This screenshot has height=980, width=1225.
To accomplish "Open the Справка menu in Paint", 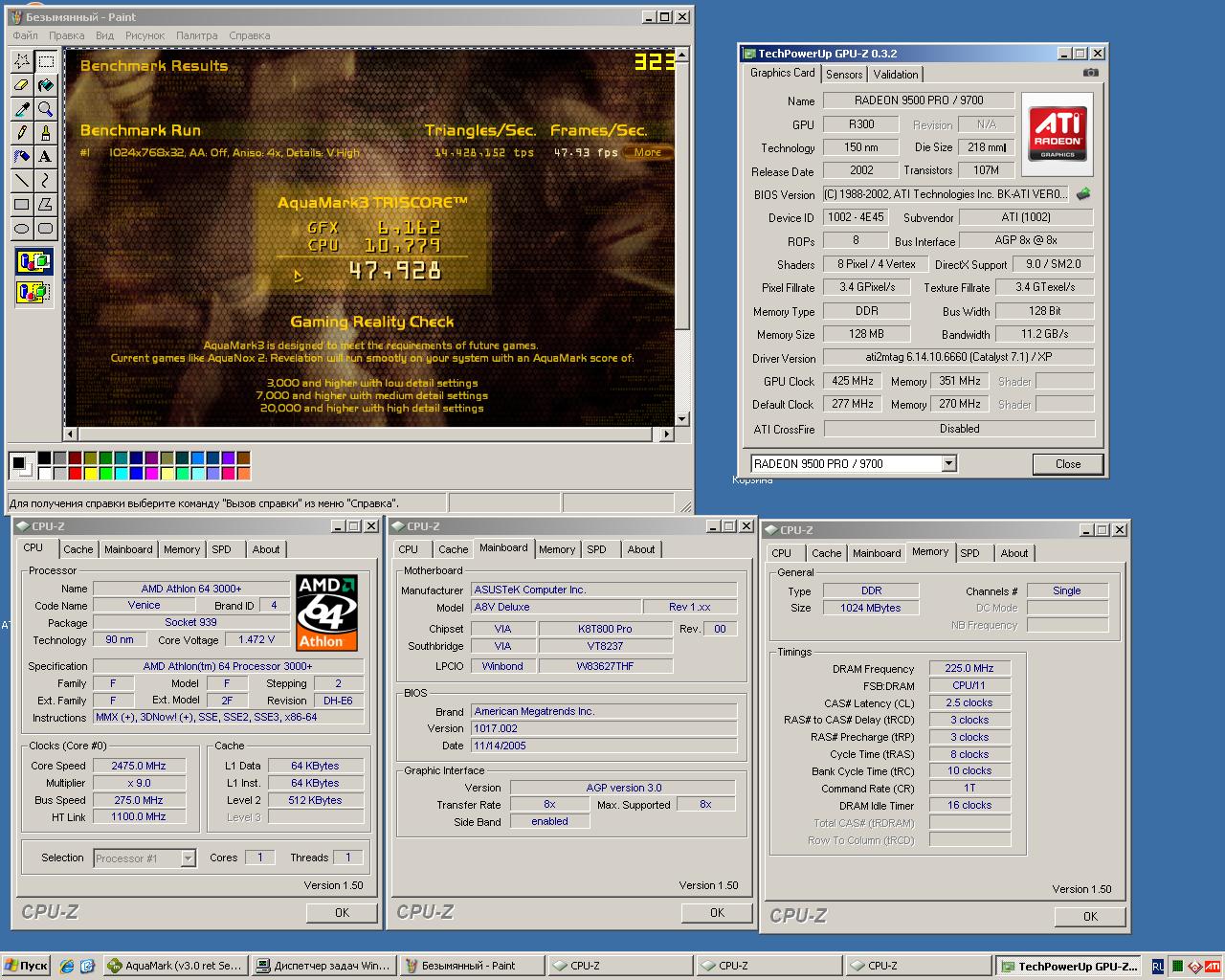I will (x=250, y=35).
